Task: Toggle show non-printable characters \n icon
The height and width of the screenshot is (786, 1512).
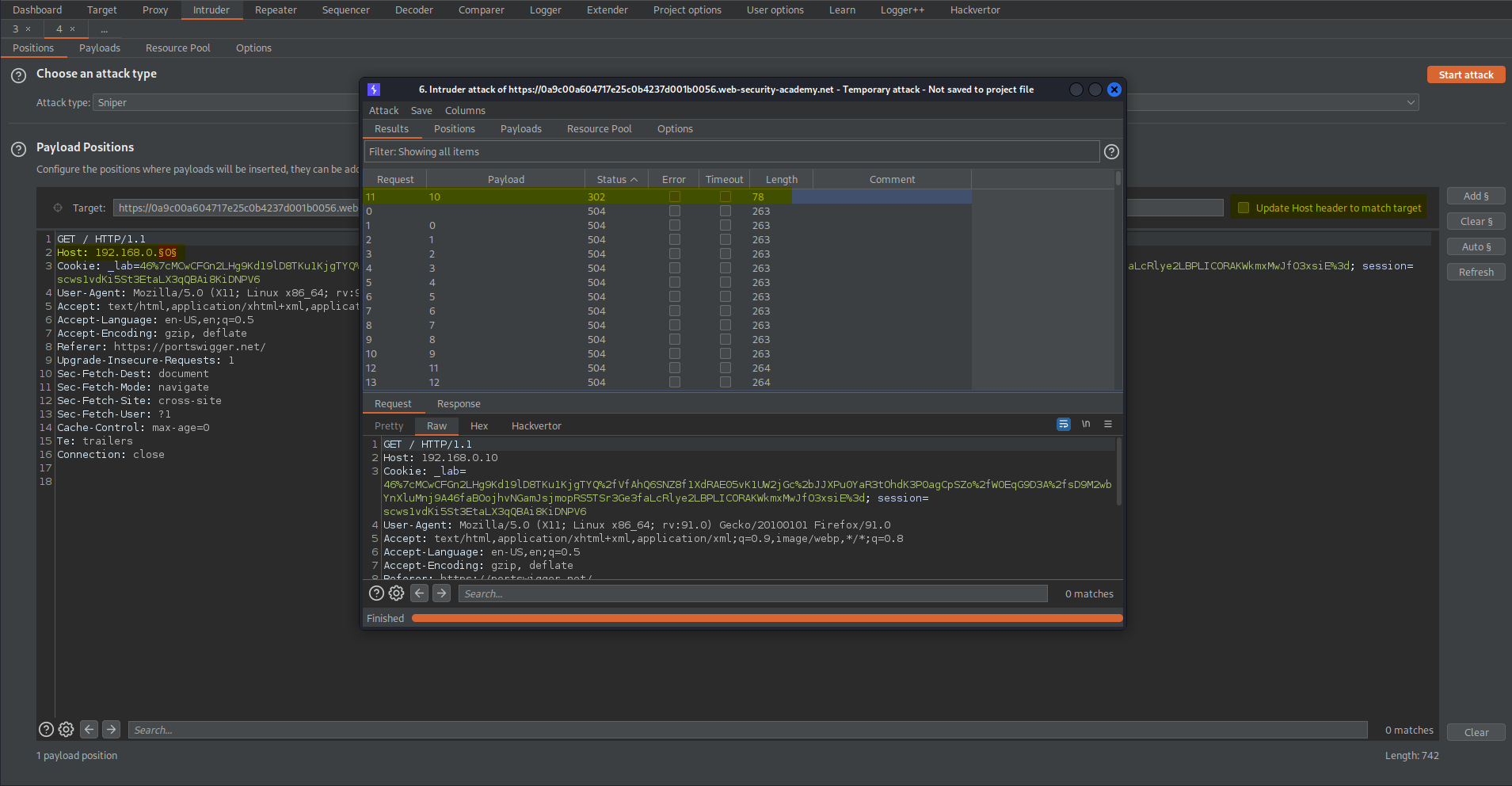Action: pos(1086,425)
